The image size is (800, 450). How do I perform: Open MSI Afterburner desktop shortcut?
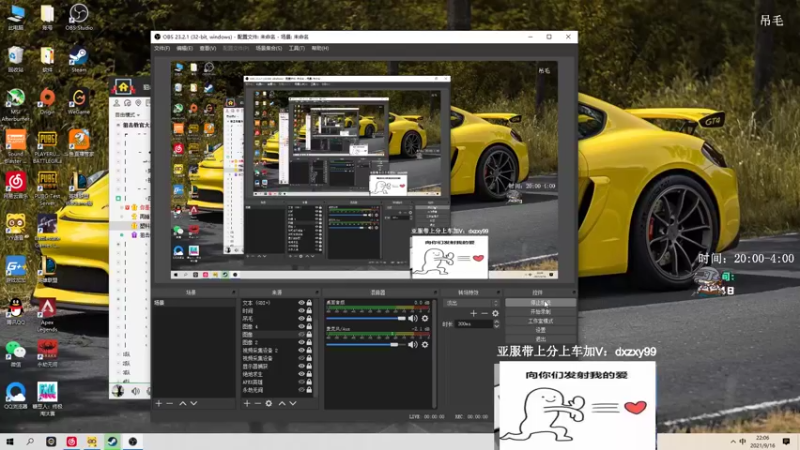pyautogui.click(x=16, y=105)
